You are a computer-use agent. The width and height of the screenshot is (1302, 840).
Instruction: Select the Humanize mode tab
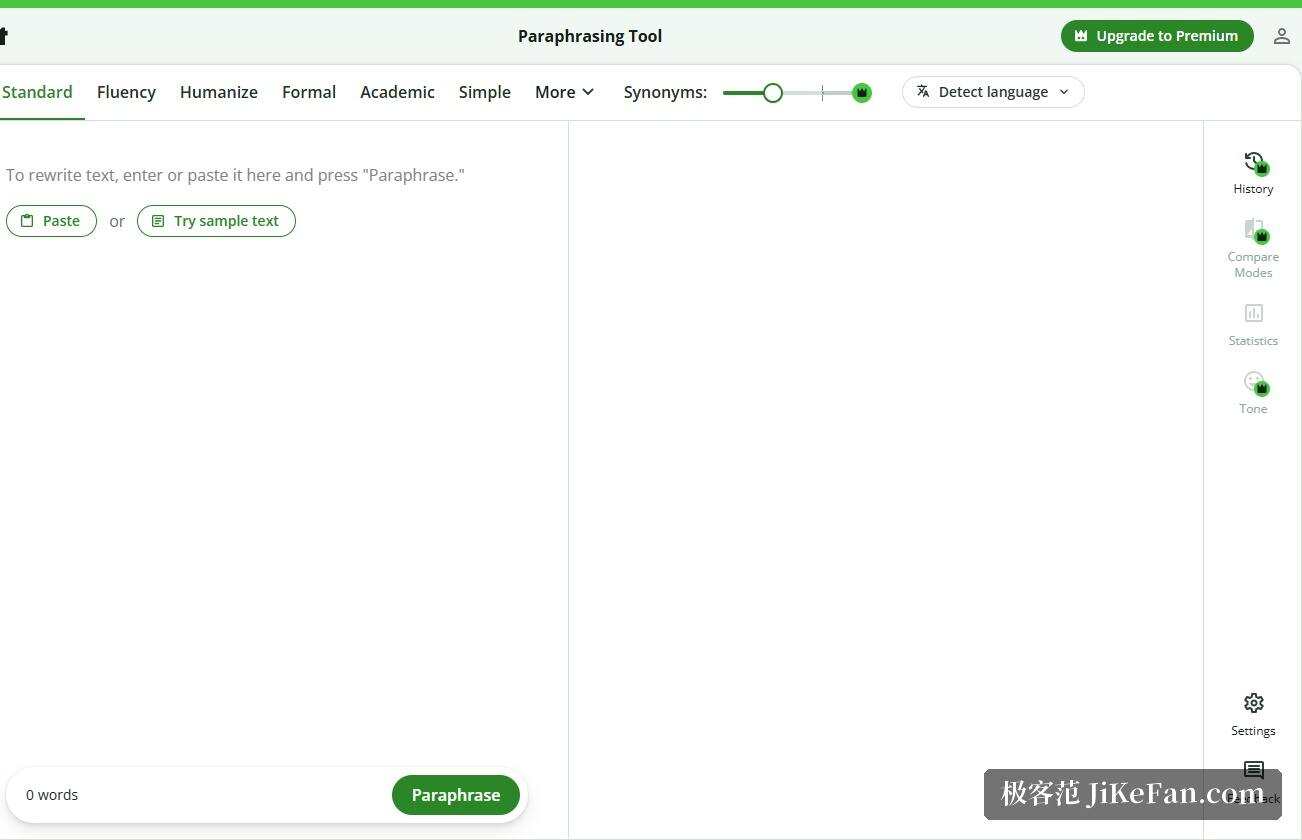coord(219,92)
